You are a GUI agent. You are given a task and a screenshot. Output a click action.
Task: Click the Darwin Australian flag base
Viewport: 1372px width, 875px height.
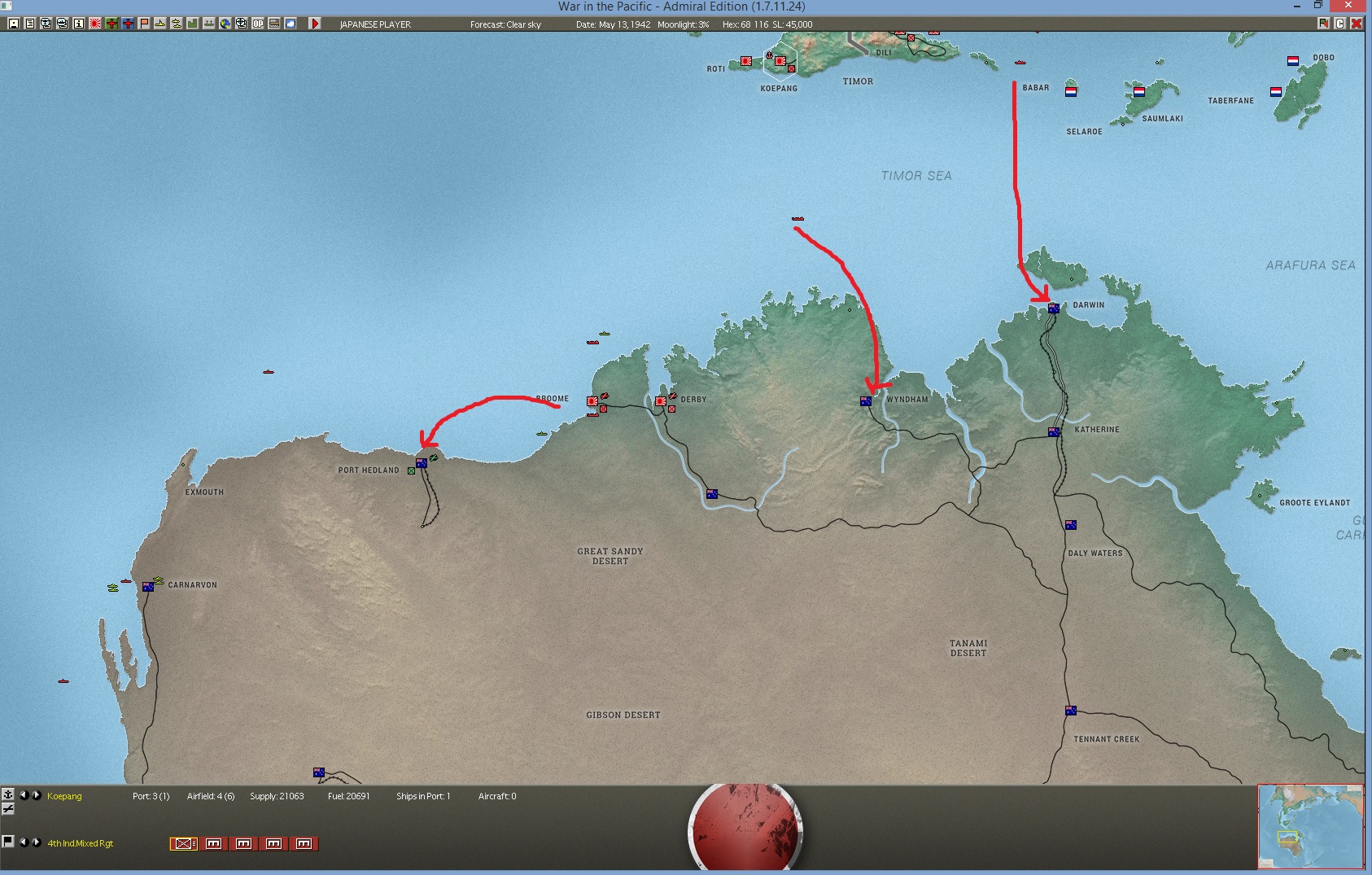tap(1054, 308)
